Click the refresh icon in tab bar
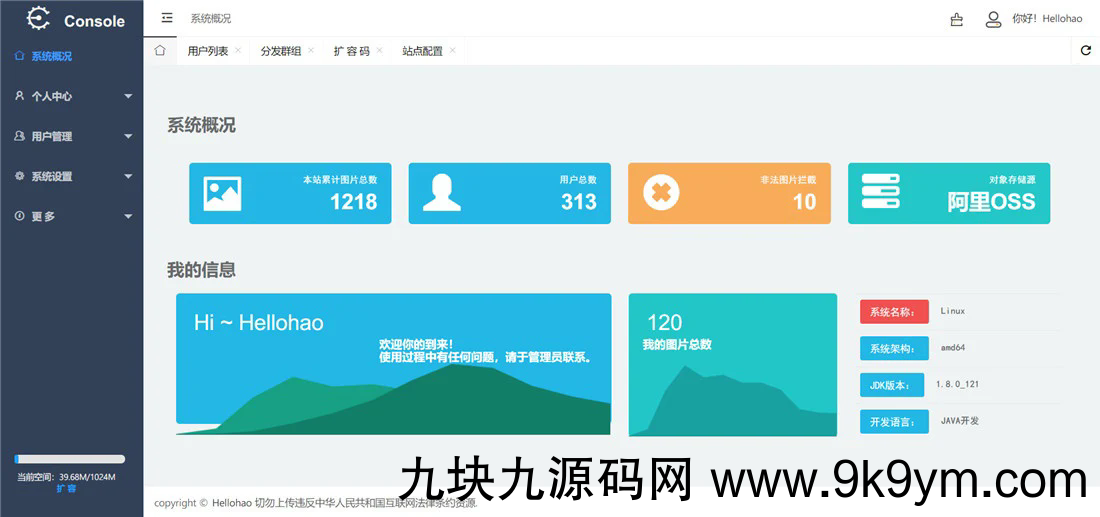Screen dimensions: 1100x517 click(x=1085, y=51)
